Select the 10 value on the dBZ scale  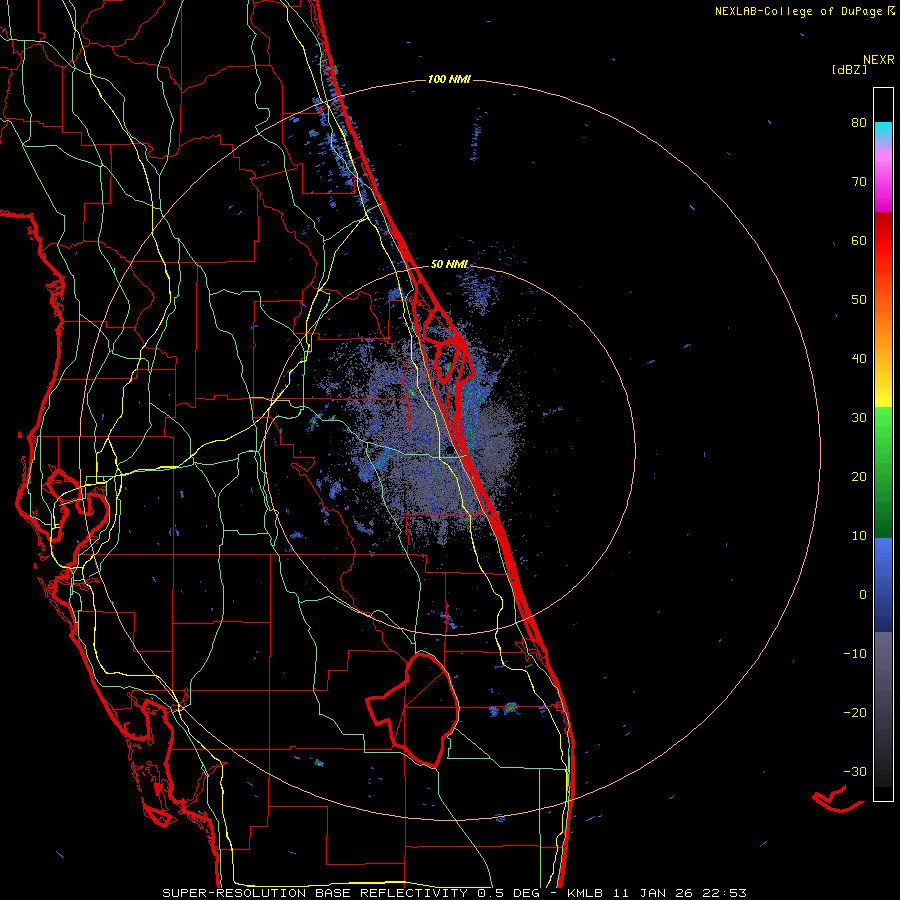859,536
